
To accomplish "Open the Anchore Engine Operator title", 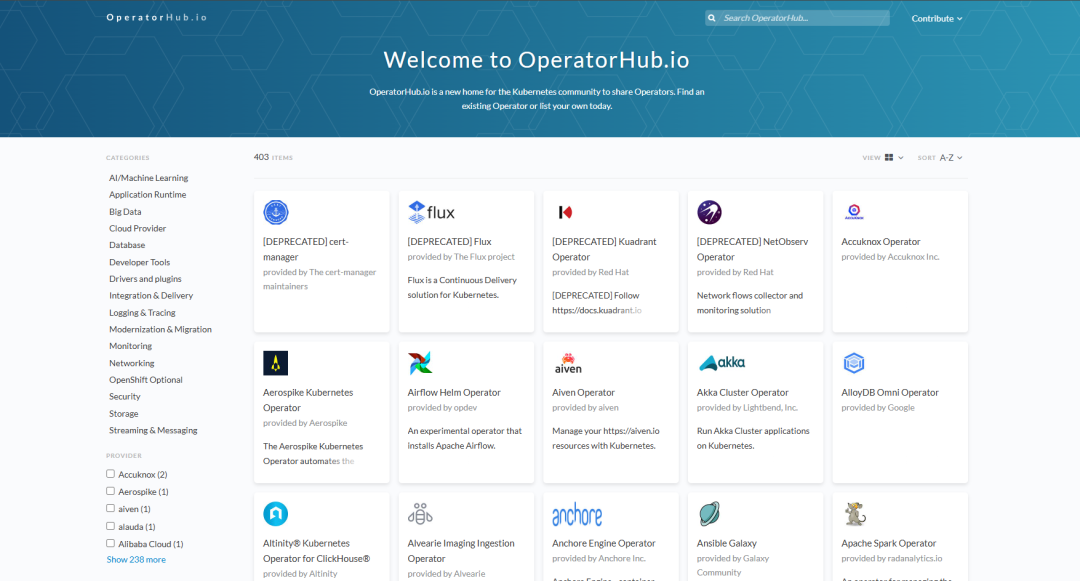I will point(603,543).
